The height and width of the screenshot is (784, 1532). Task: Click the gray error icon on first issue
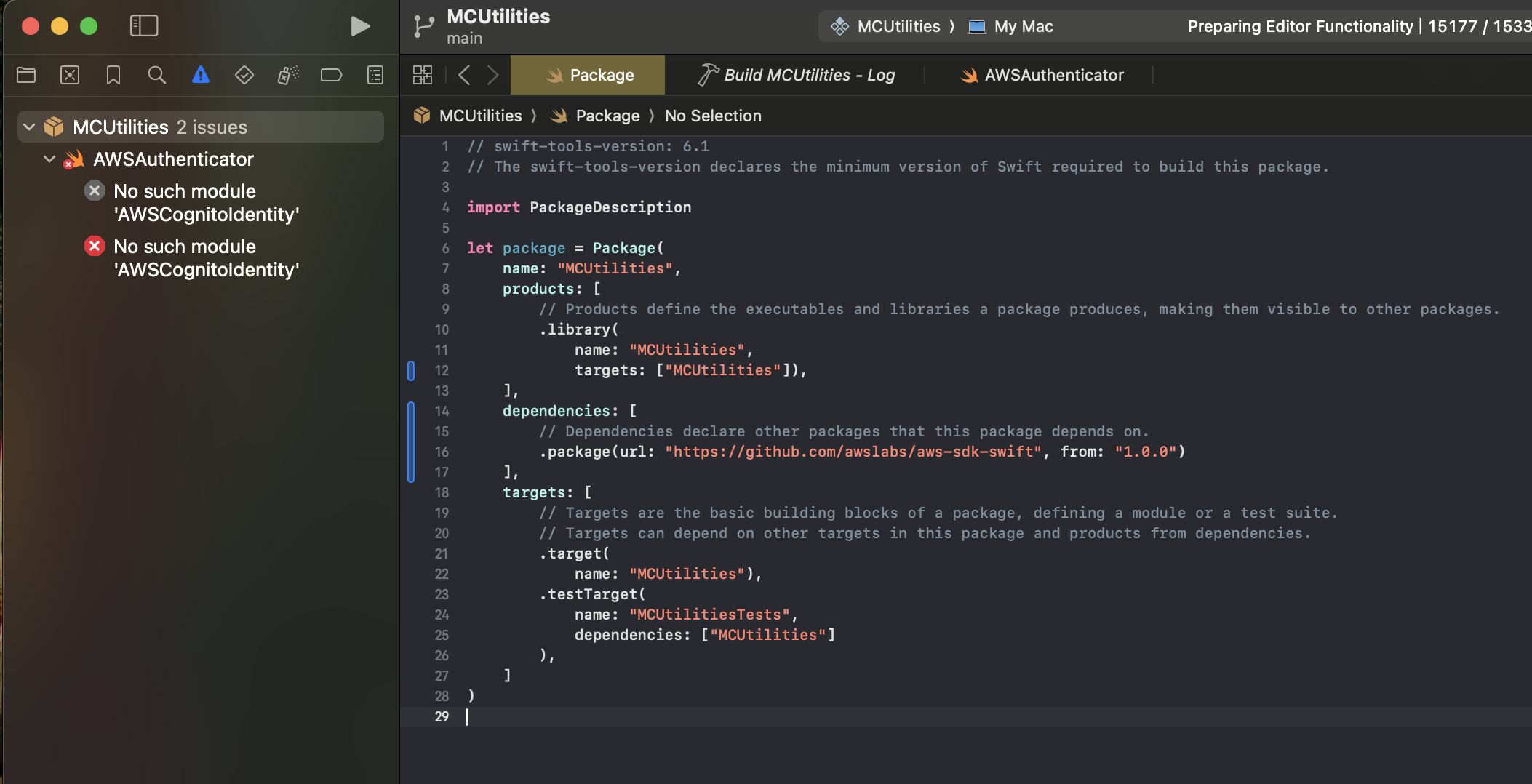pyautogui.click(x=95, y=191)
